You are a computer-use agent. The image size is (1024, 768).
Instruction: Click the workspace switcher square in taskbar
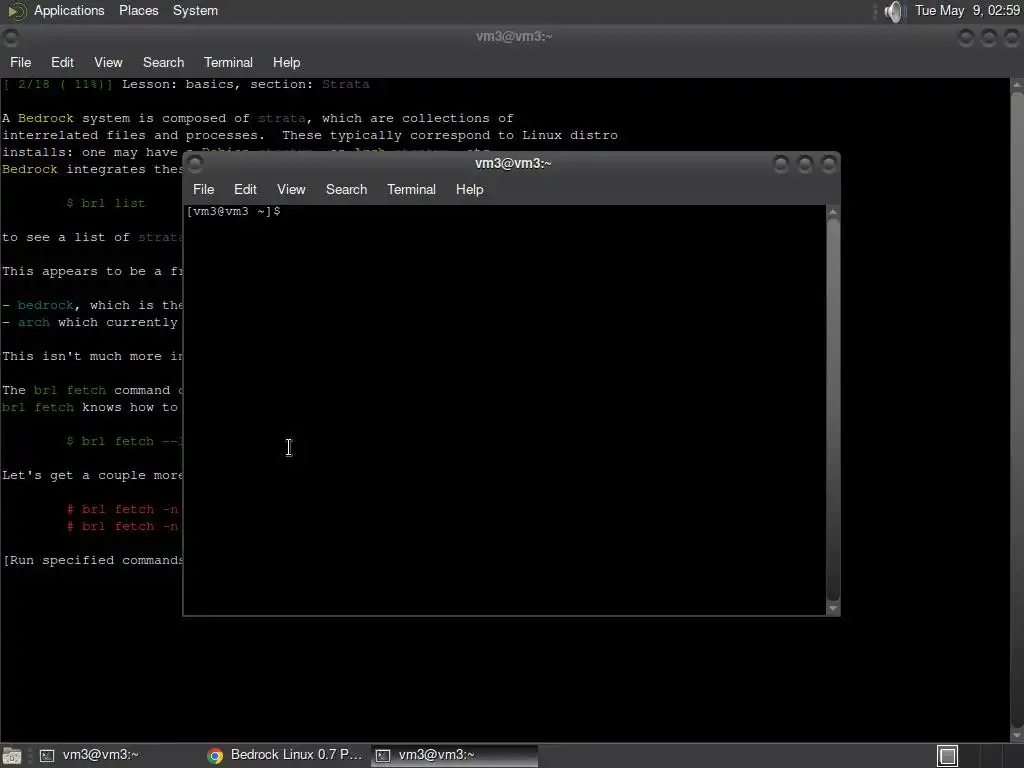[948, 756]
